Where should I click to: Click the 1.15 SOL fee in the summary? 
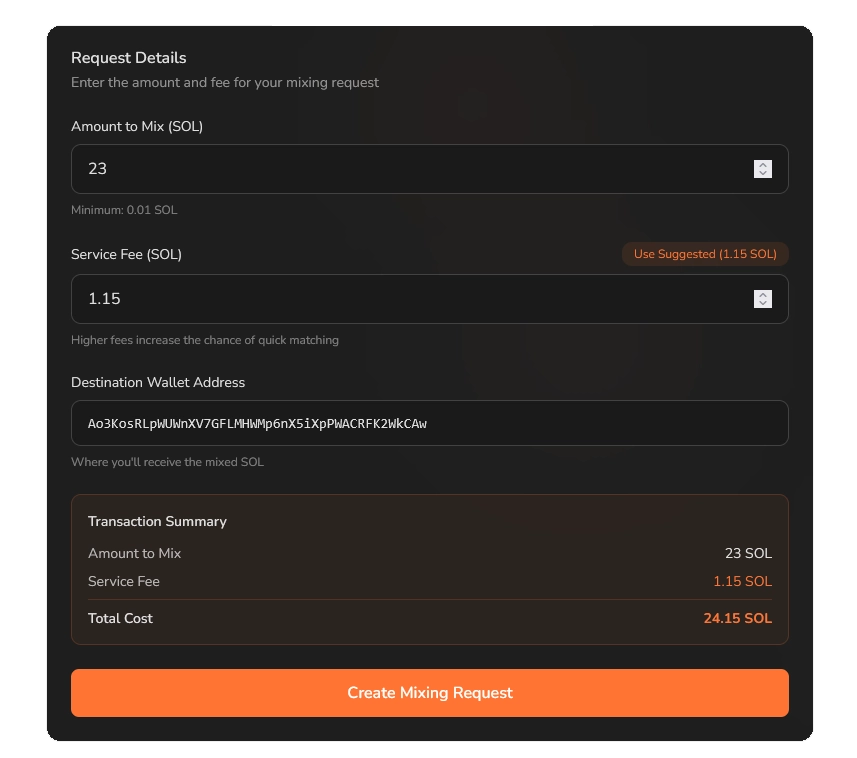(x=742, y=581)
